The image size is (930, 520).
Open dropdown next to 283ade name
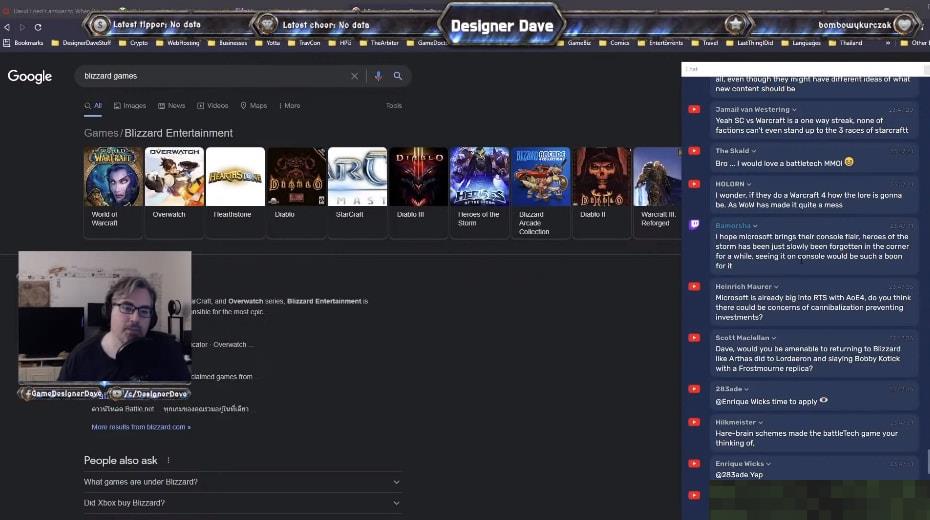tap(746, 390)
